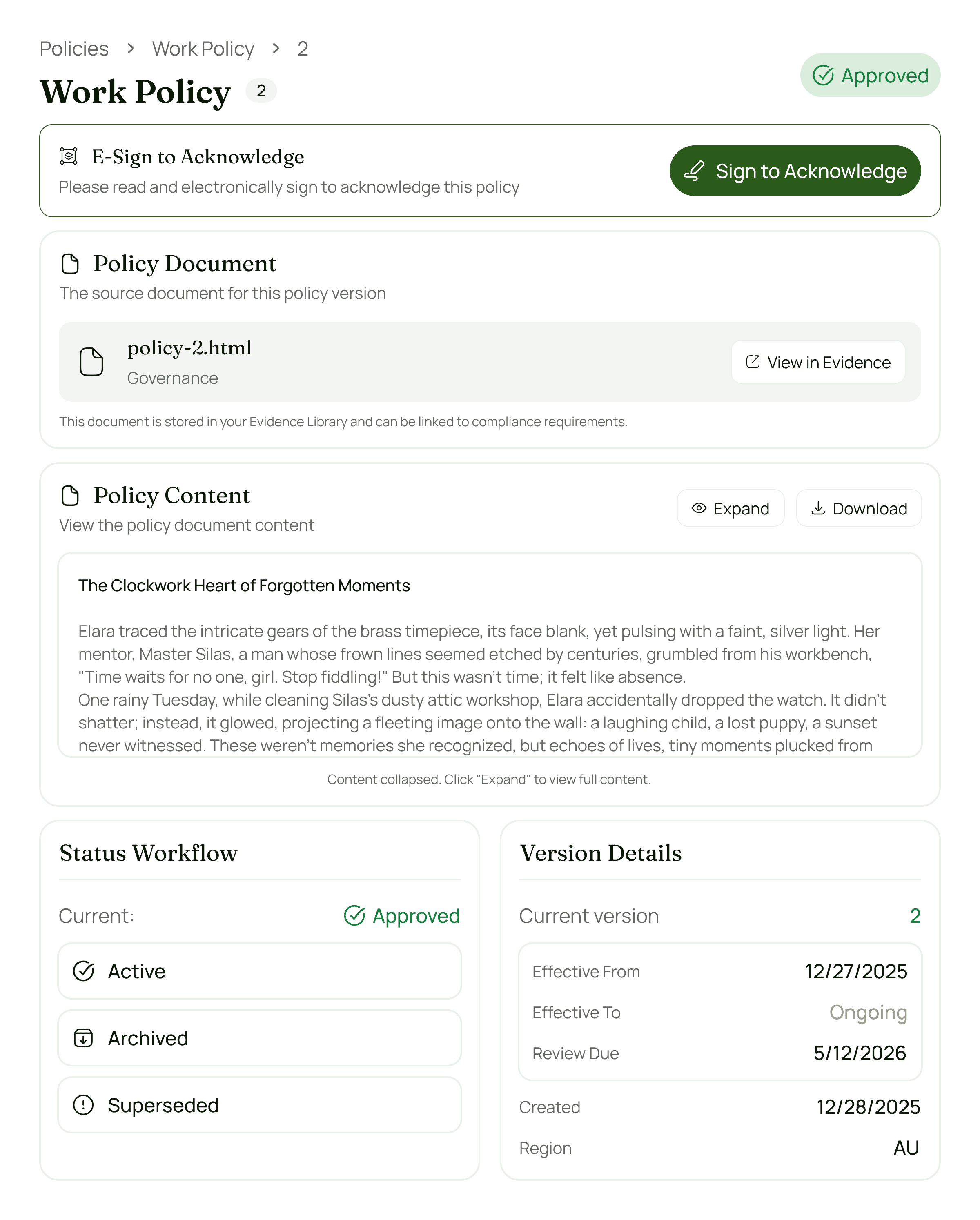
Task: Download the policy content
Action: tap(858, 508)
